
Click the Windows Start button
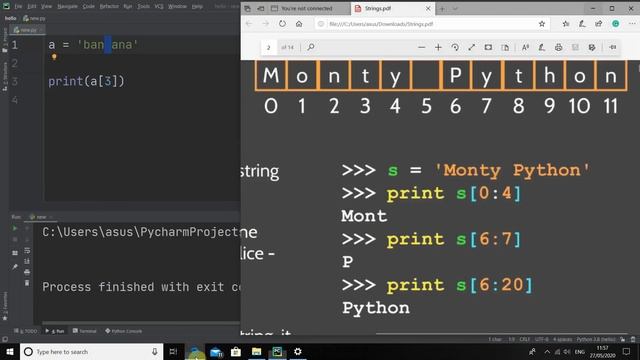coord(9,351)
